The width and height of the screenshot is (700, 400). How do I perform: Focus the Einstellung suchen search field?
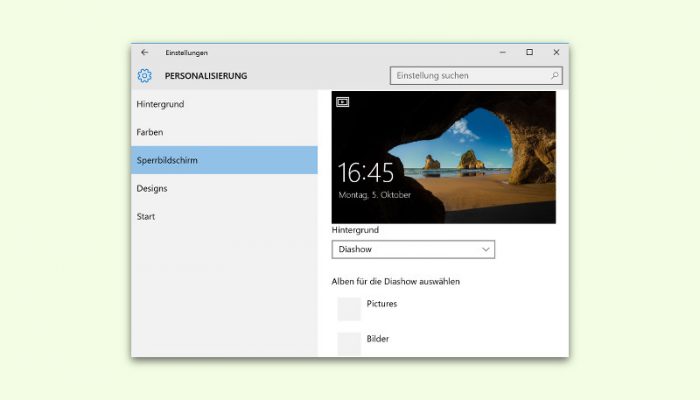pos(476,75)
